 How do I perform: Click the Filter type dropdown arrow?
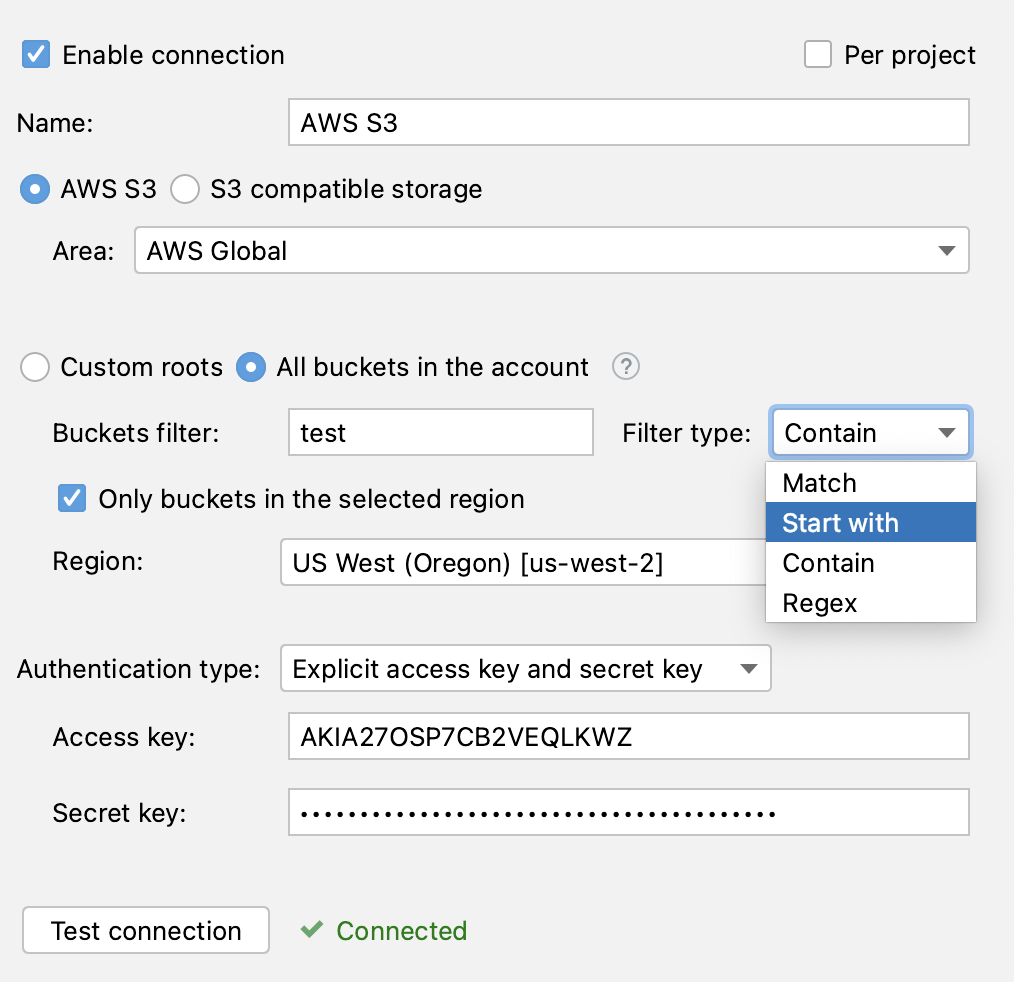tap(946, 432)
